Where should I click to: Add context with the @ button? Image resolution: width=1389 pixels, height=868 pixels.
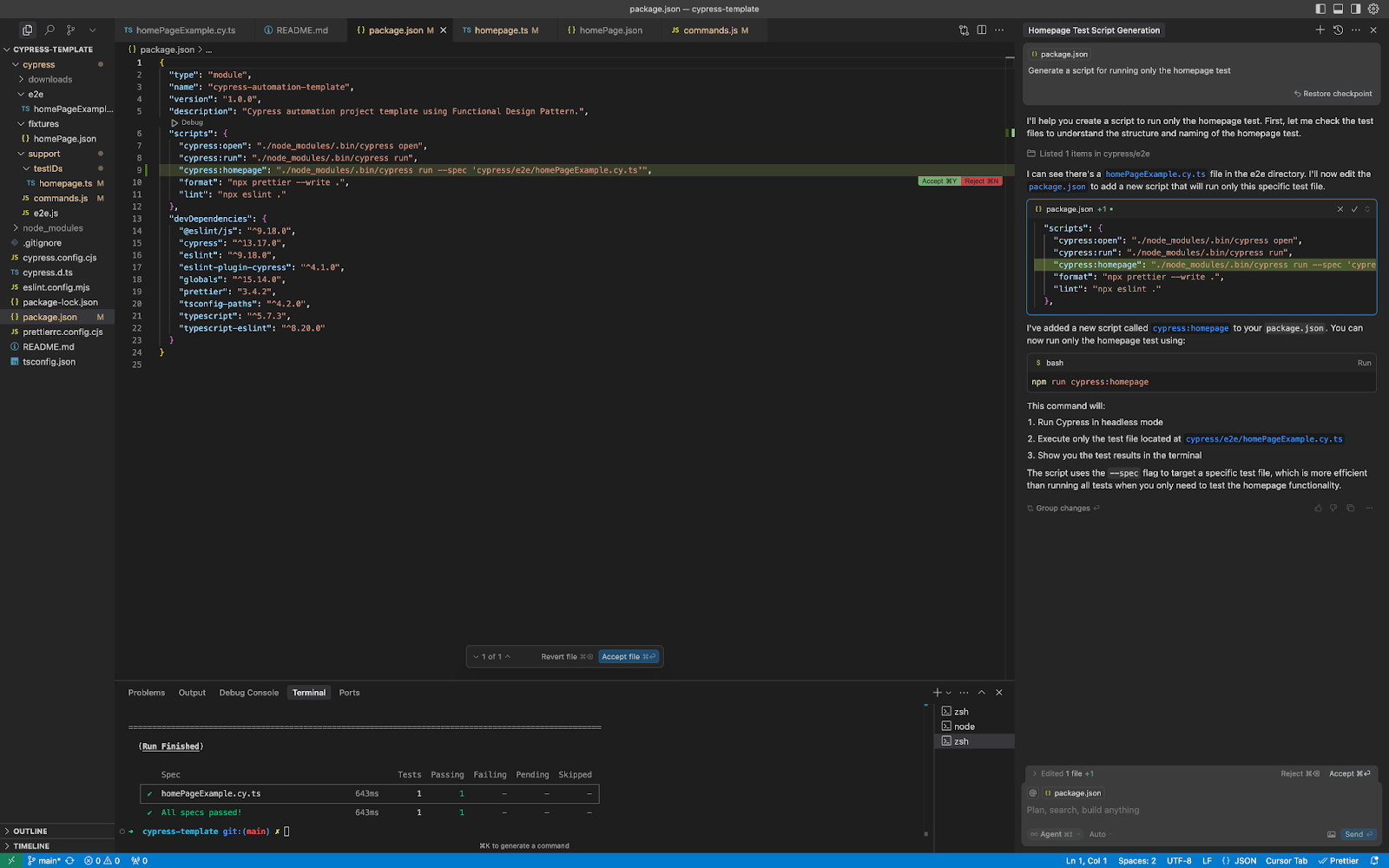pyautogui.click(x=1033, y=793)
